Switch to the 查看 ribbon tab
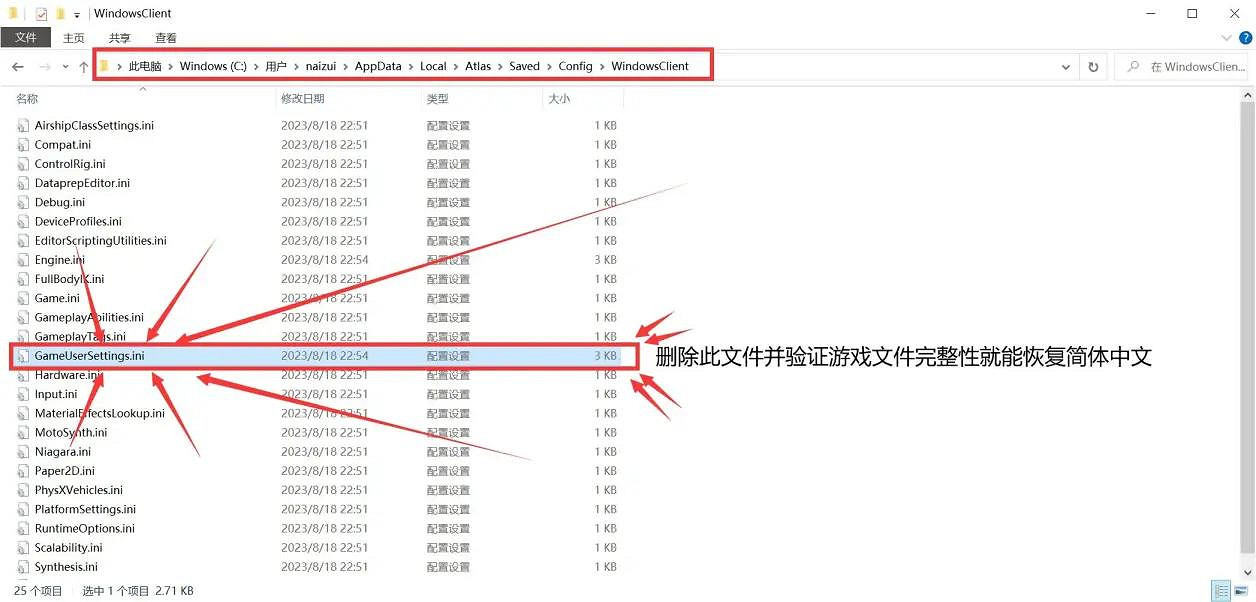This screenshot has height=602, width=1256. 165,37
